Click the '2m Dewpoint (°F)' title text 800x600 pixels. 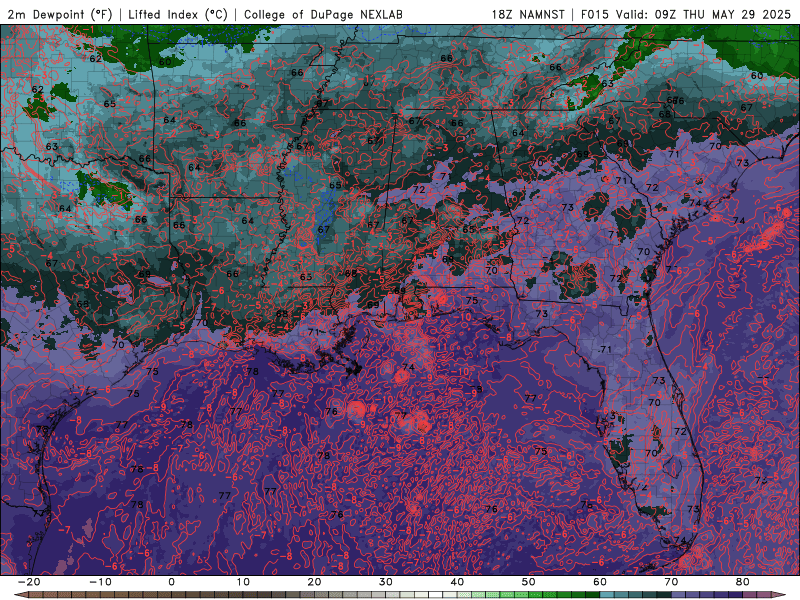[x=60, y=14]
